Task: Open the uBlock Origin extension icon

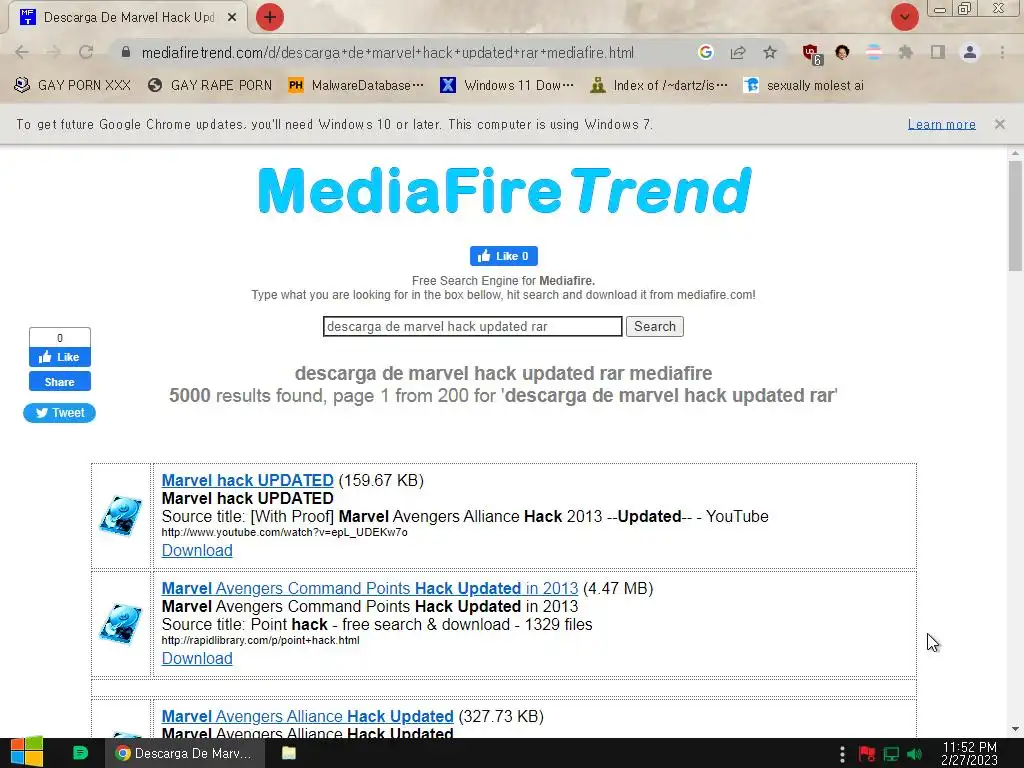Action: point(812,54)
